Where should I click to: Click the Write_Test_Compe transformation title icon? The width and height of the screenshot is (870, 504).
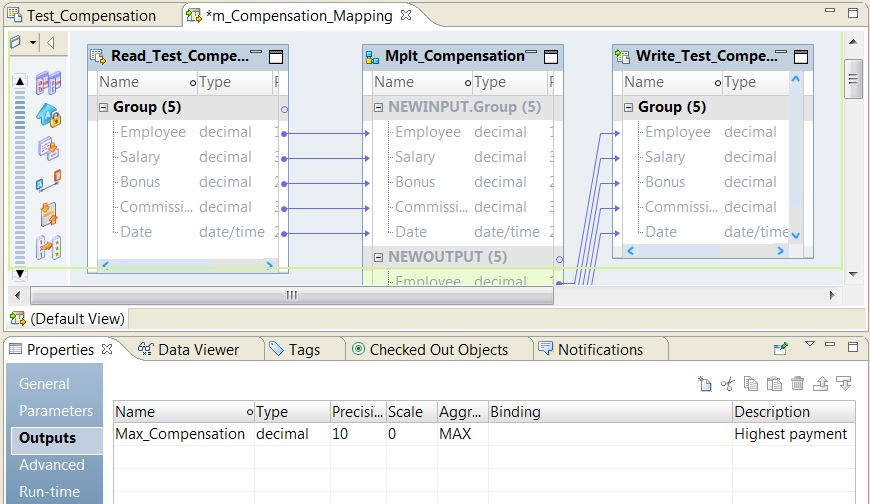click(623, 57)
